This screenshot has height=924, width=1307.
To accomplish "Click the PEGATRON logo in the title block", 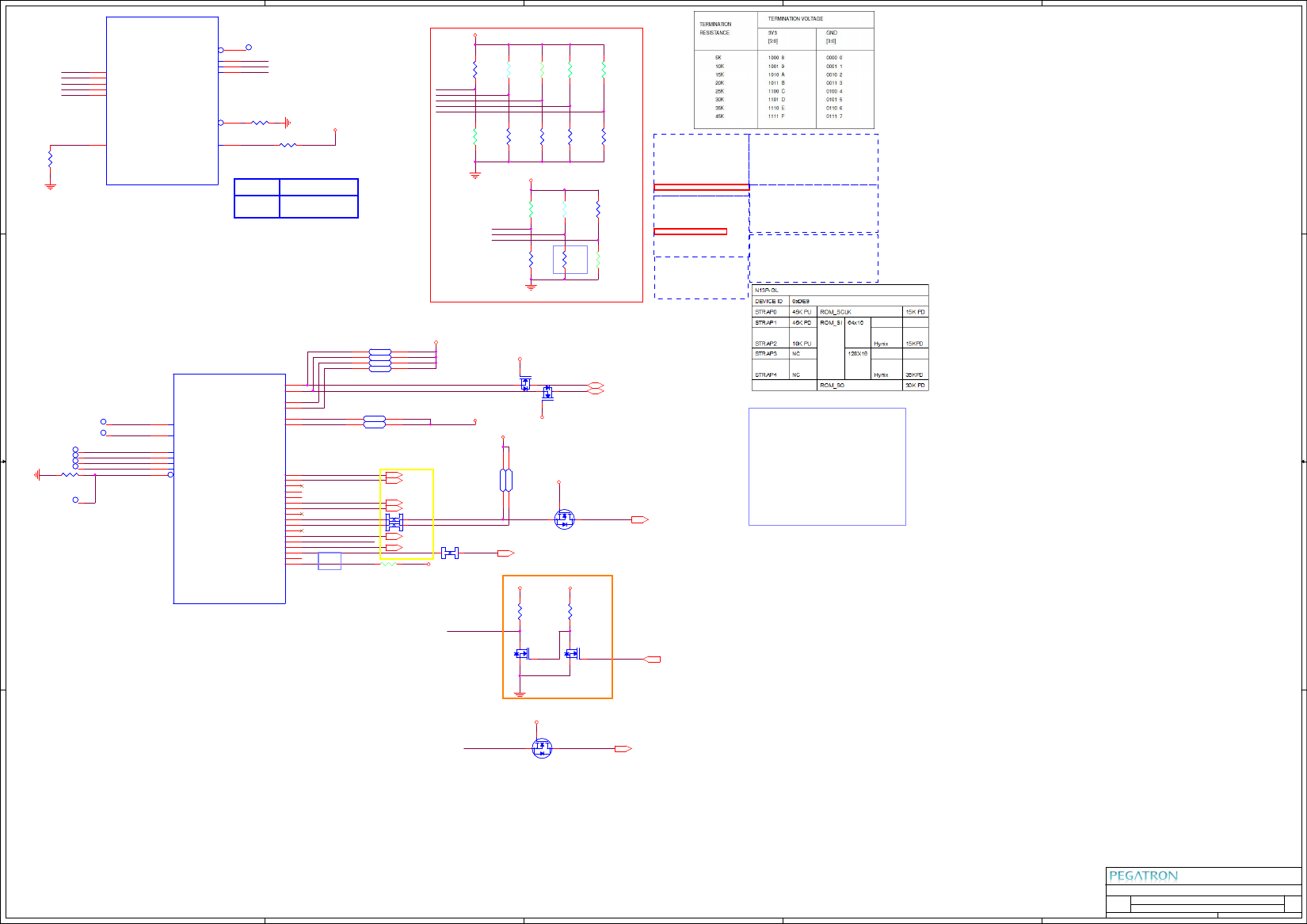I will coord(1143,876).
